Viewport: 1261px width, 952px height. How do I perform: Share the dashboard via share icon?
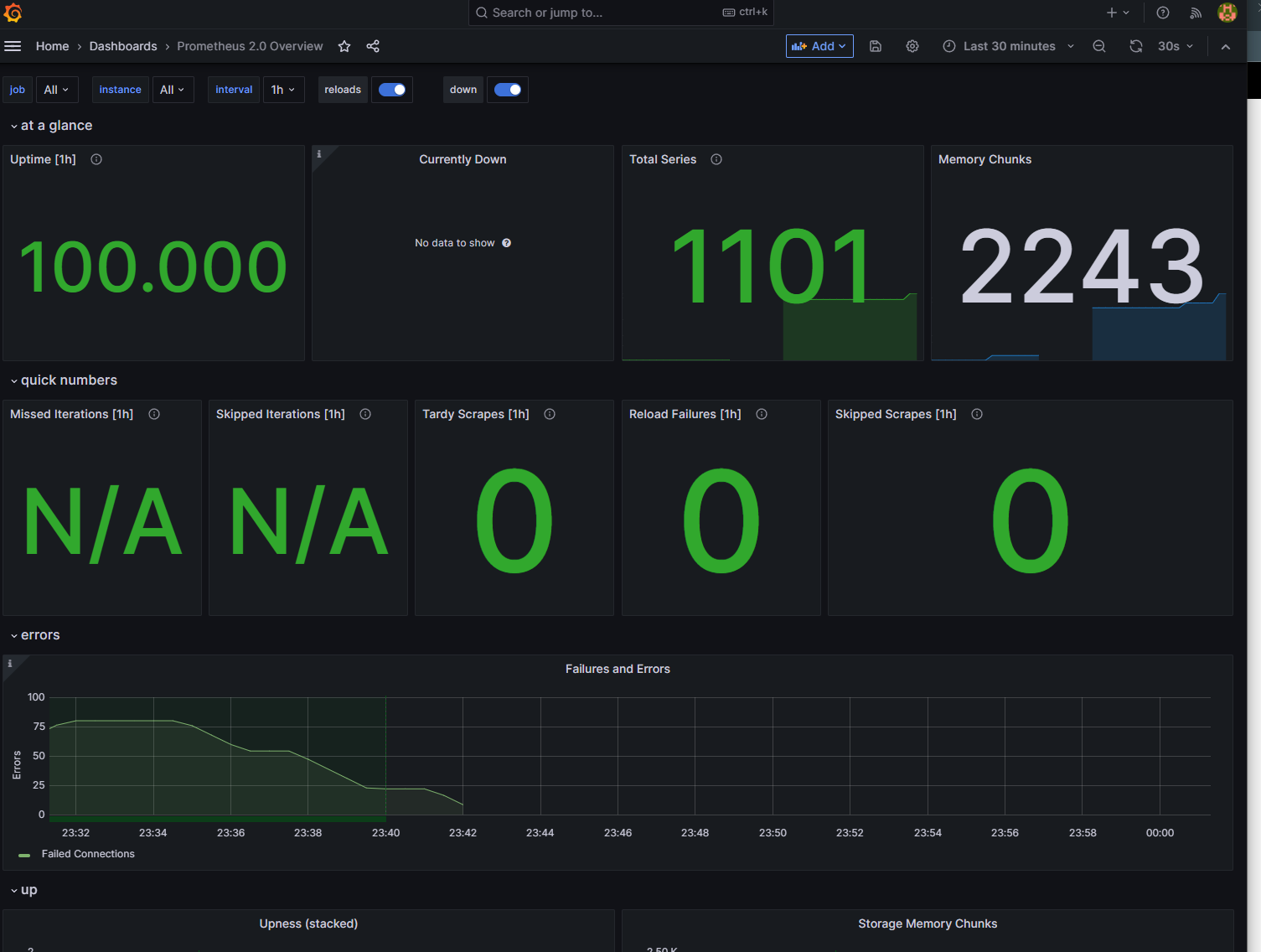[x=373, y=46]
